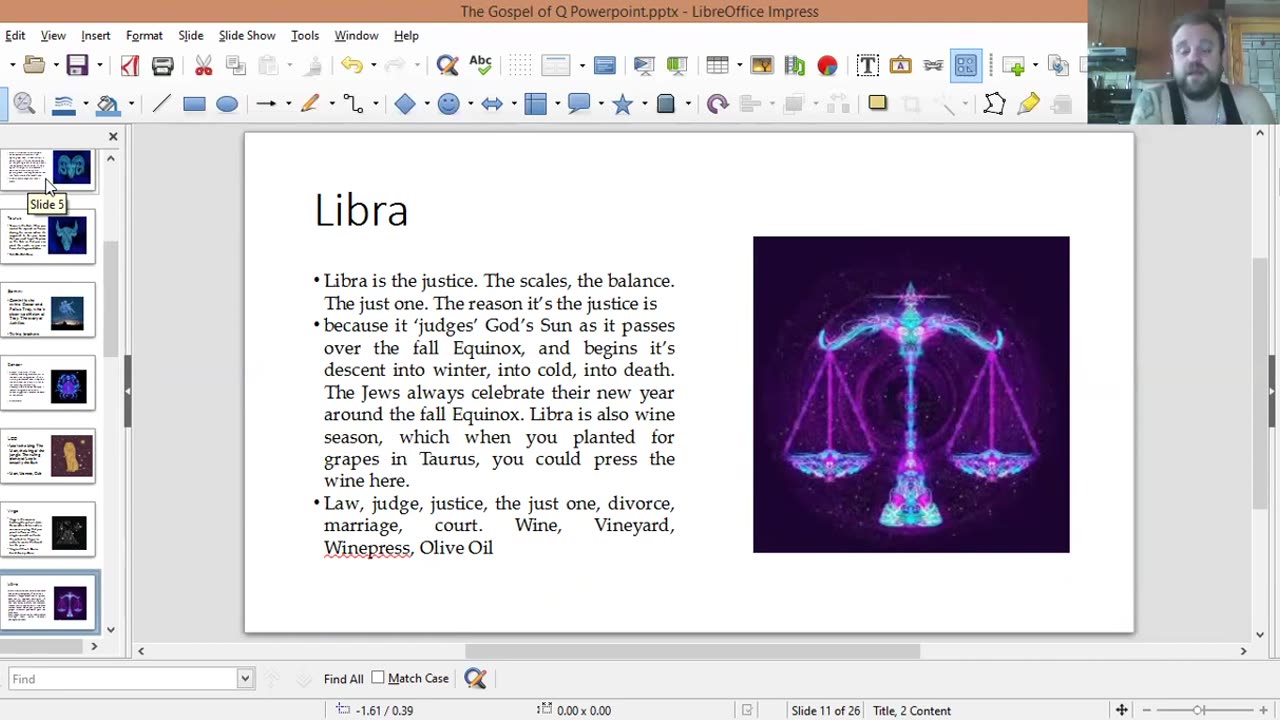The height and width of the screenshot is (720, 1280).
Task: Select the Libra slide thumbnail
Action: [x=49, y=602]
